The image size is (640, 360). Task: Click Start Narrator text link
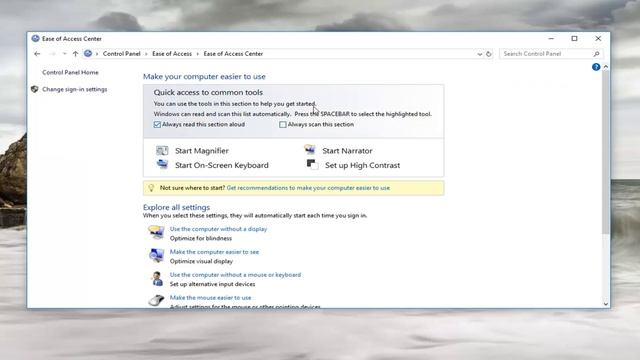(x=347, y=151)
